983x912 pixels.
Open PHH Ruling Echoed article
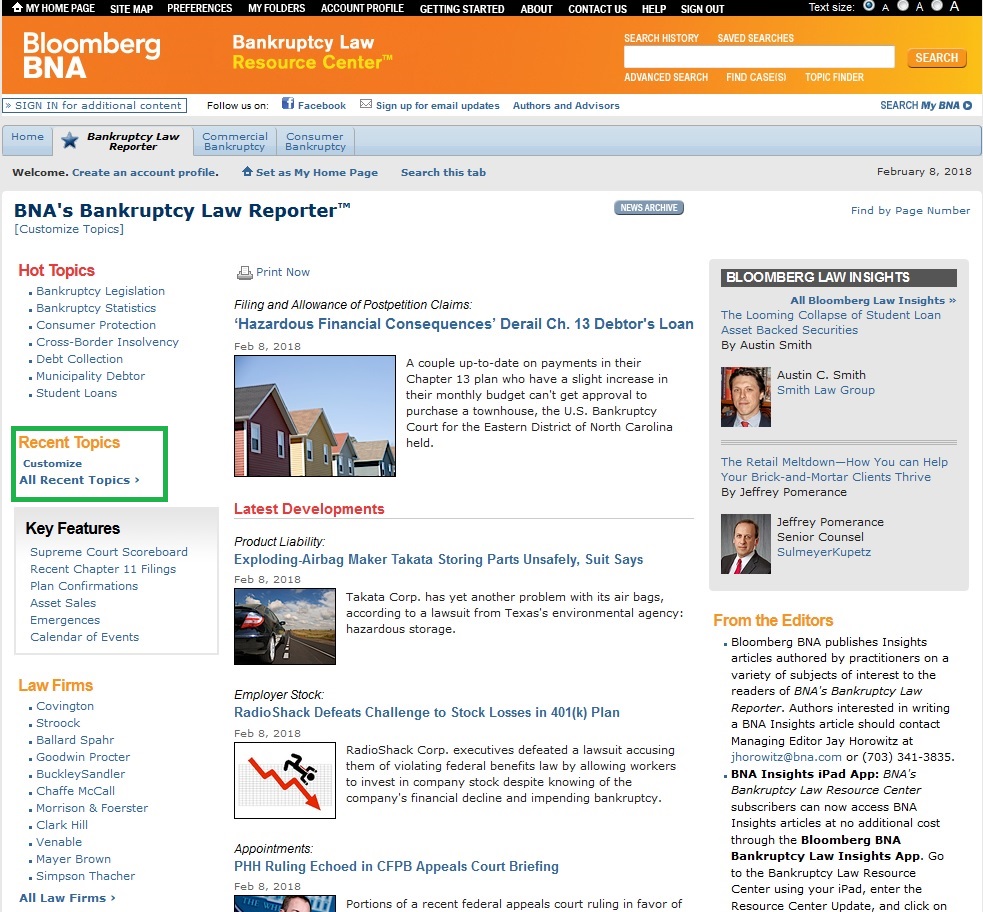coord(396,866)
